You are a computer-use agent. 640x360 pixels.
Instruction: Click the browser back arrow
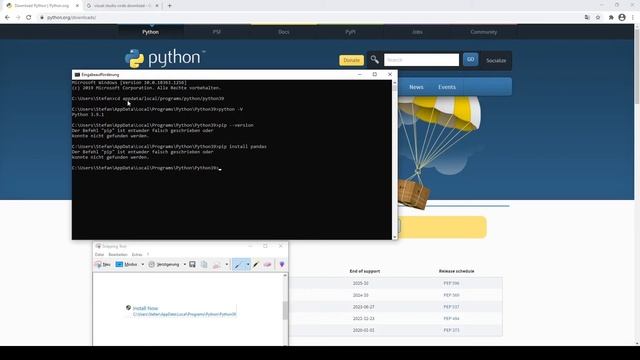(7, 18)
